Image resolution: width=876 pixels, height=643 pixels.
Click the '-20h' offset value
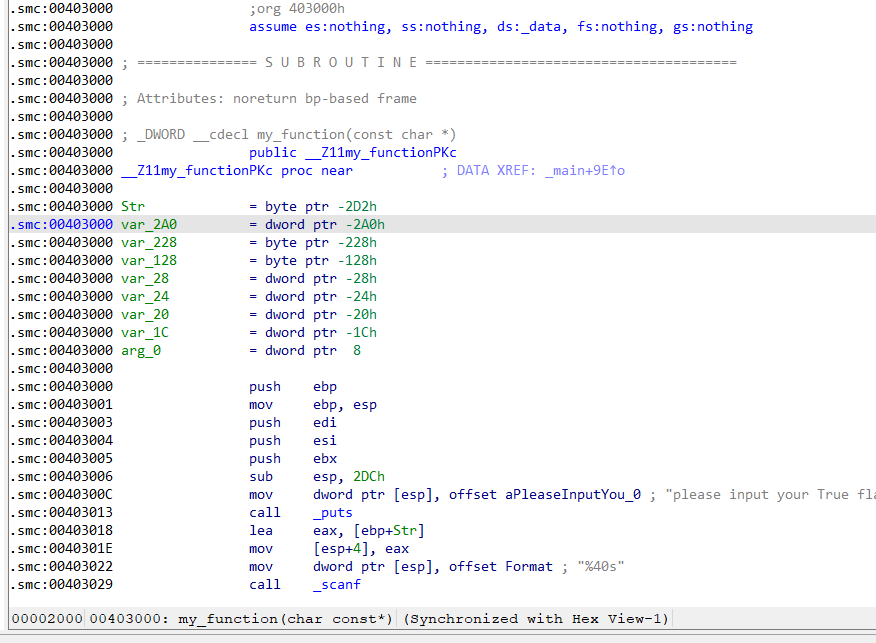tap(361, 314)
